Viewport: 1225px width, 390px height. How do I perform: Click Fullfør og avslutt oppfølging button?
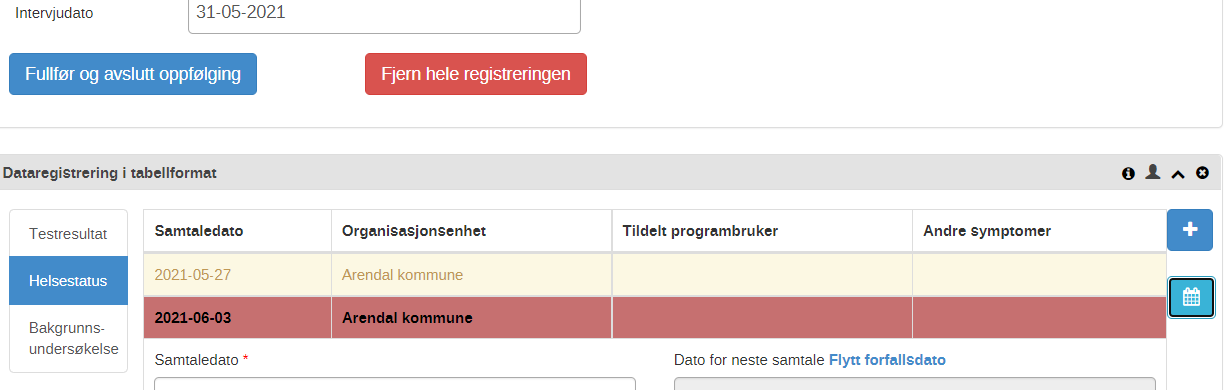point(133,74)
